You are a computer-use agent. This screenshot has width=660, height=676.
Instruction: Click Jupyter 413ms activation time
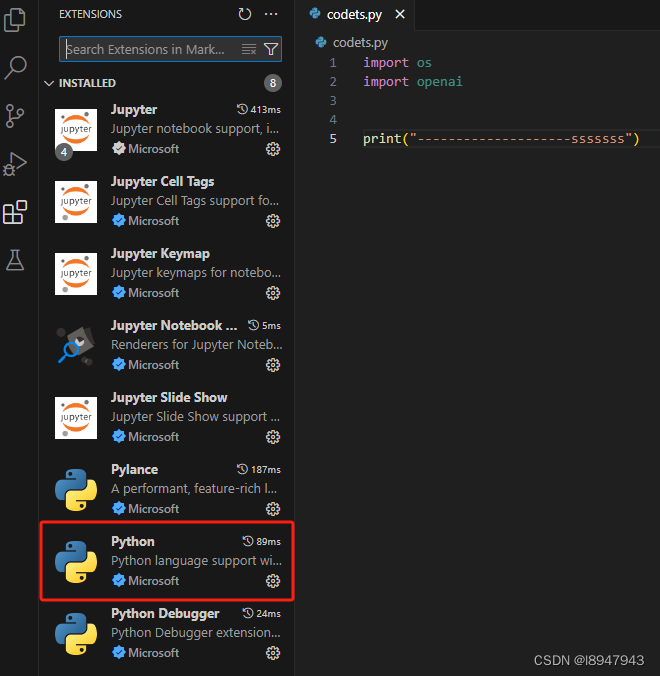click(259, 110)
